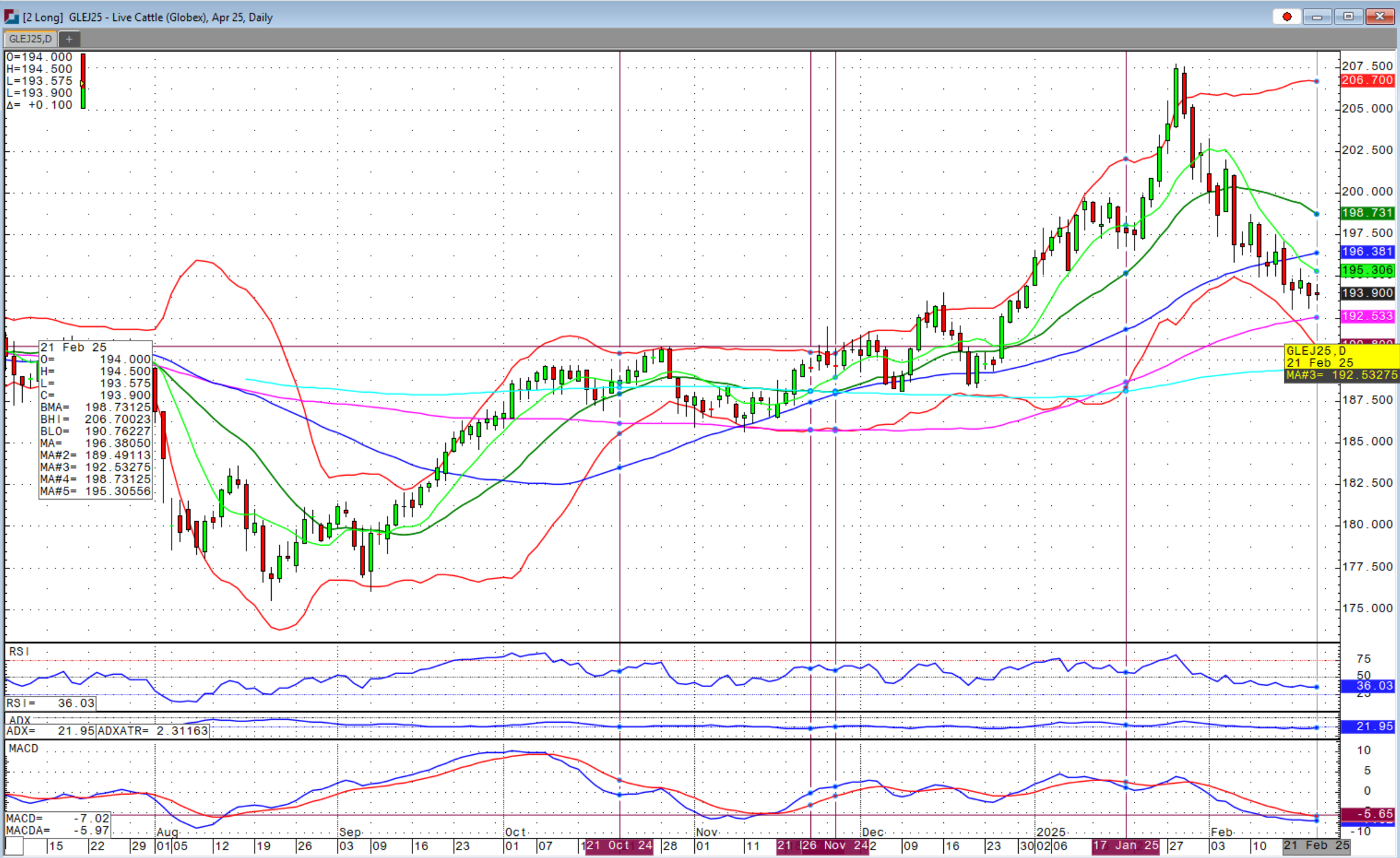The width and height of the screenshot is (1400, 858).
Task: Click the empty box at time axis start
Action: [x=14, y=846]
